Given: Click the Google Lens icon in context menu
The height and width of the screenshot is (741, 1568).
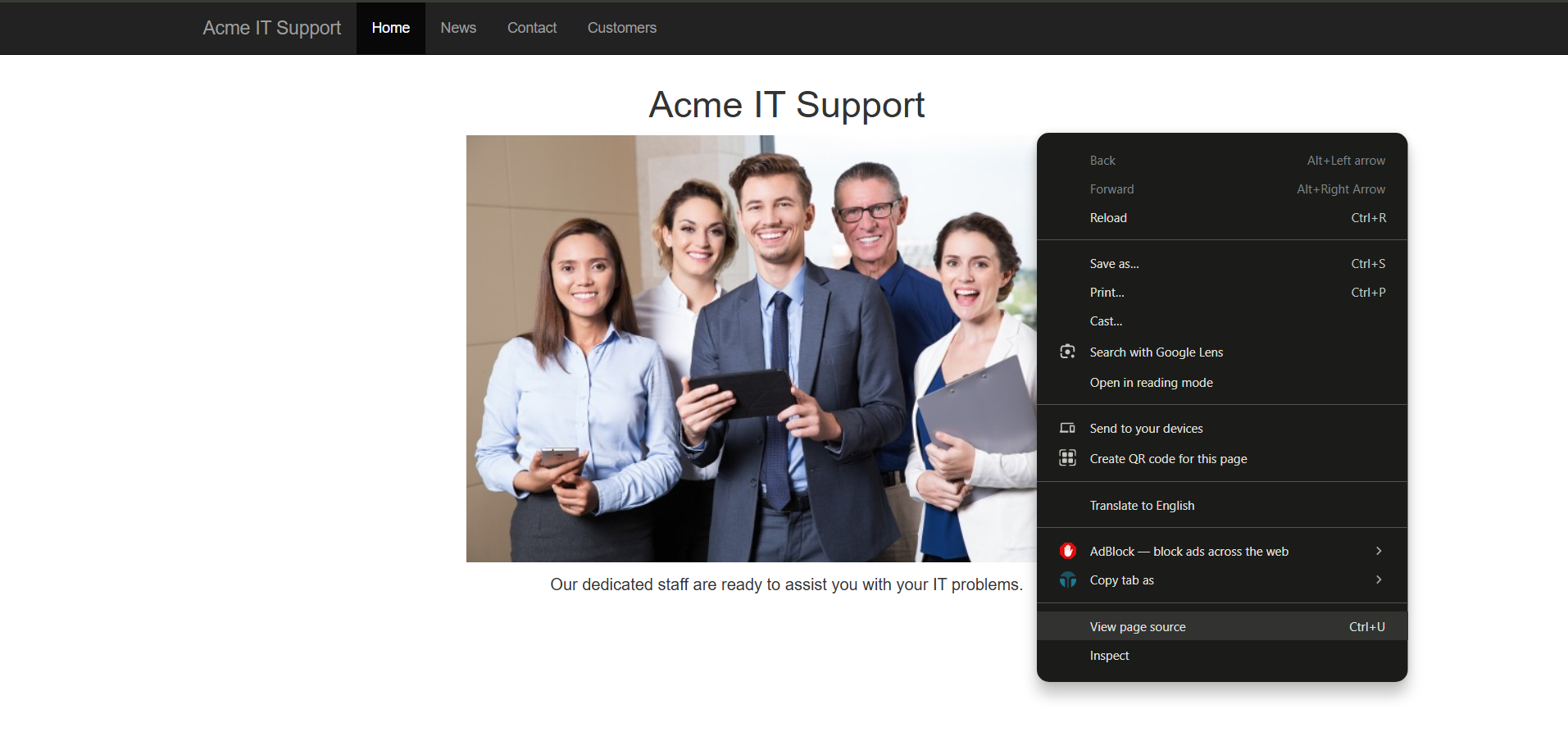Looking at the screenshot, I should (x=1067, y=352).
